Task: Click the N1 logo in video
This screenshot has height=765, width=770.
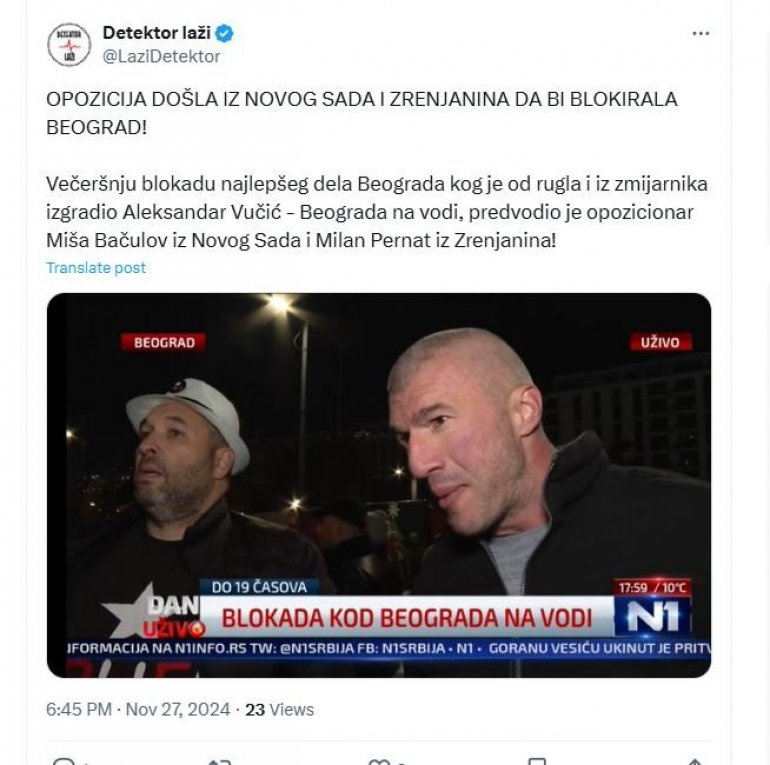Action: click(653, 617)
